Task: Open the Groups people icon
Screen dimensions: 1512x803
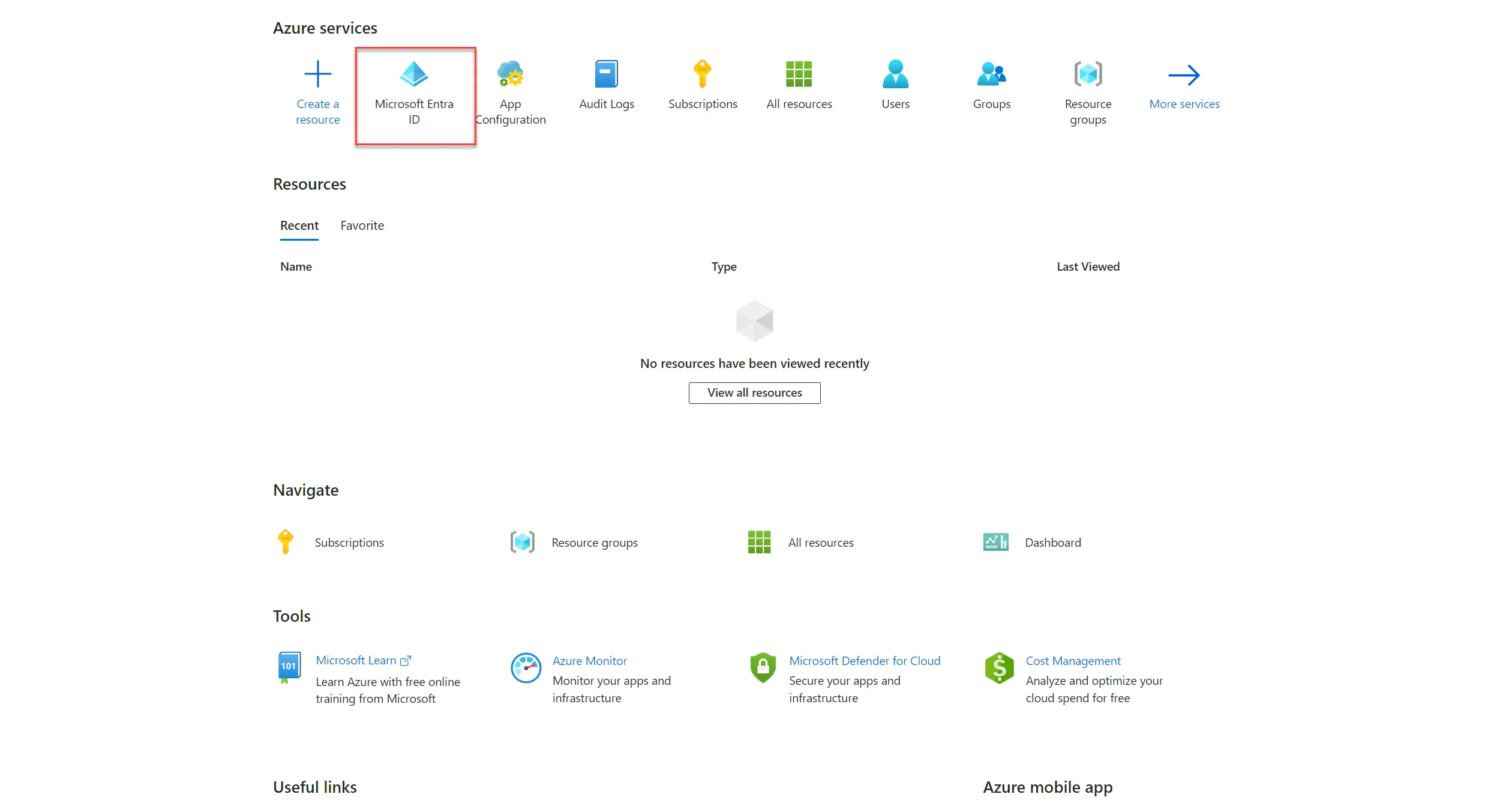Action: click(991, 74)
